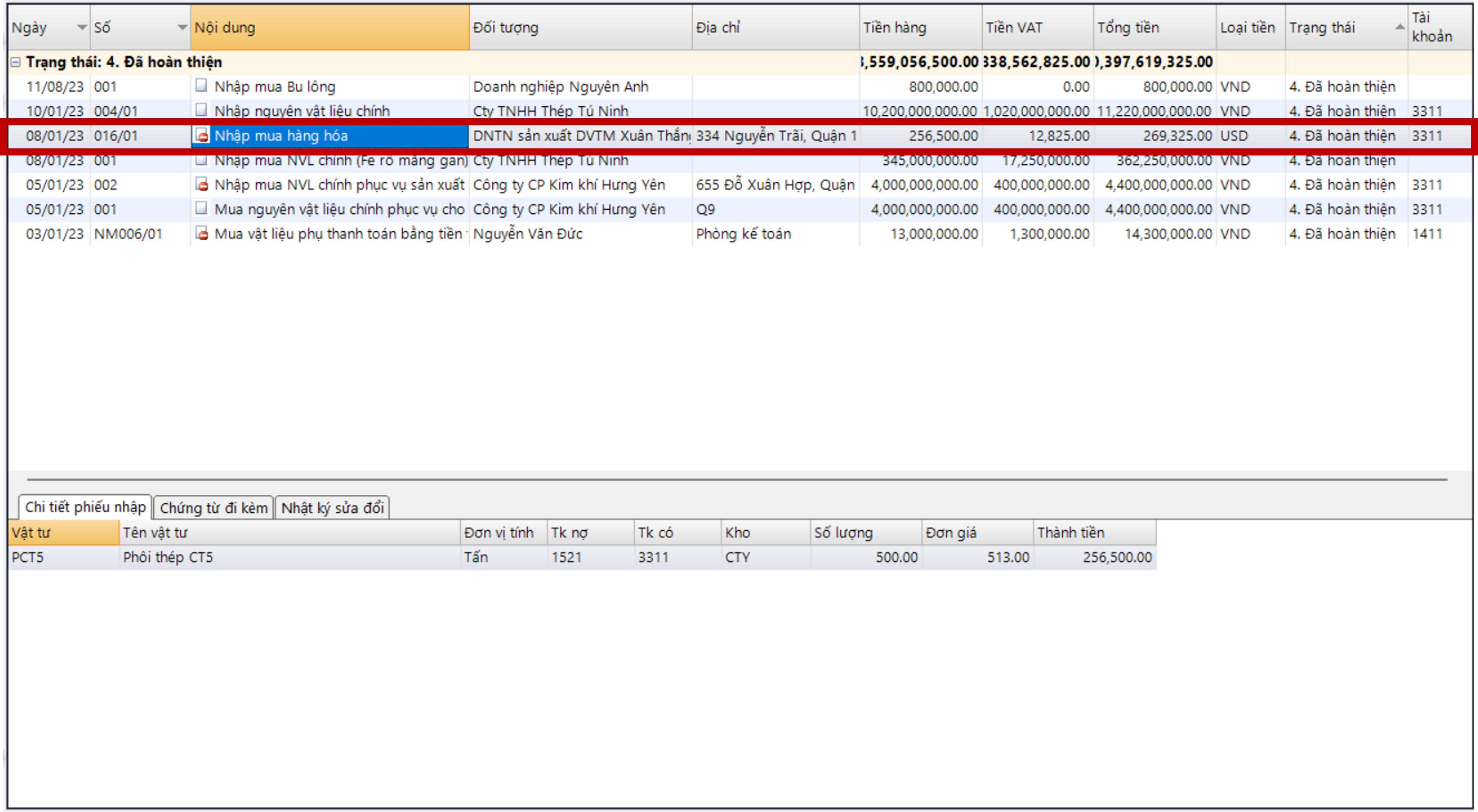Screen dimensions: 1478x812
Task: Click red icon of voucher NM006/01 row
Action: [201, 234]
